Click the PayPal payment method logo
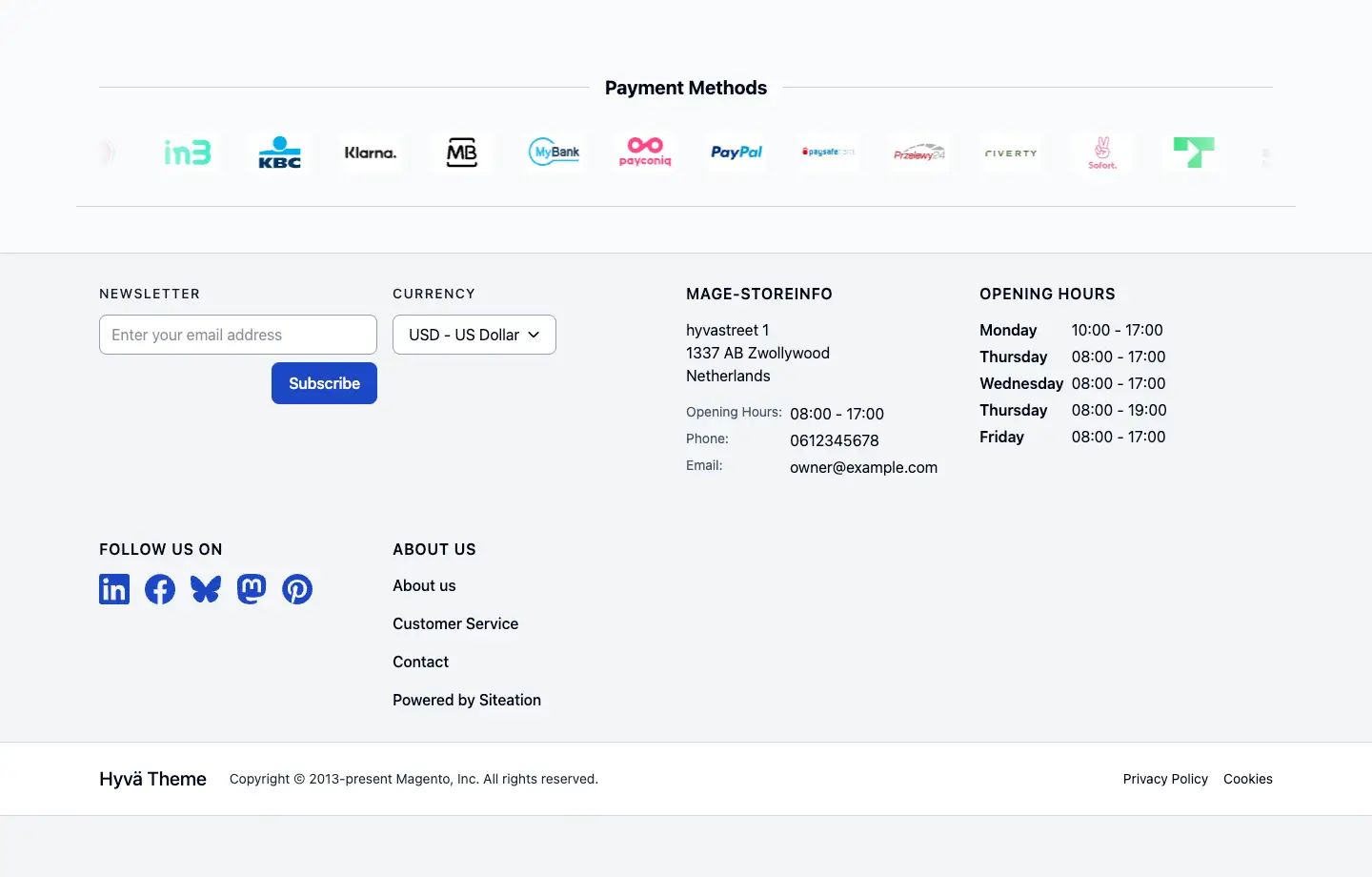This screenshot has width=1372, height=877. [736, 152]
